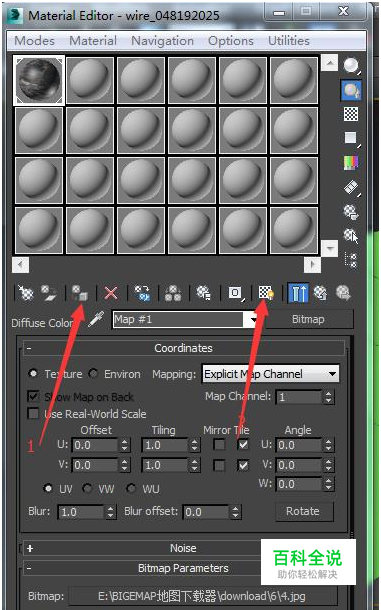Click the Select by Material icon
This screenshot has width=381, height=610.
coord(351,236)
